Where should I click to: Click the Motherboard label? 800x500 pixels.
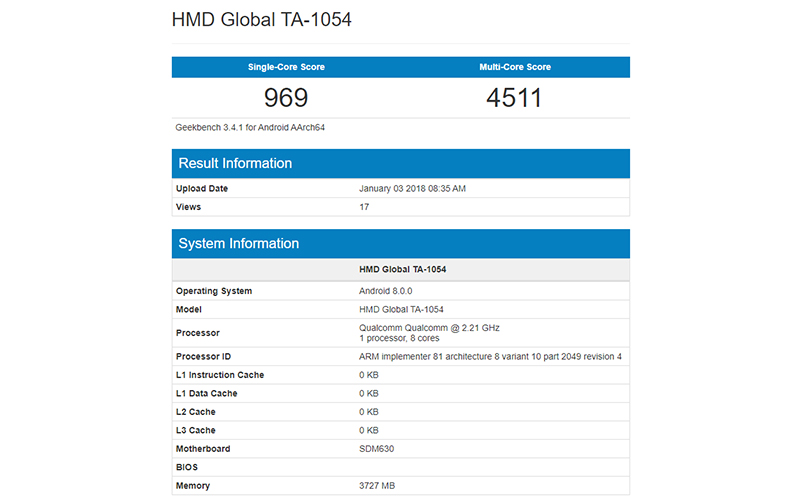click(203, 448)
